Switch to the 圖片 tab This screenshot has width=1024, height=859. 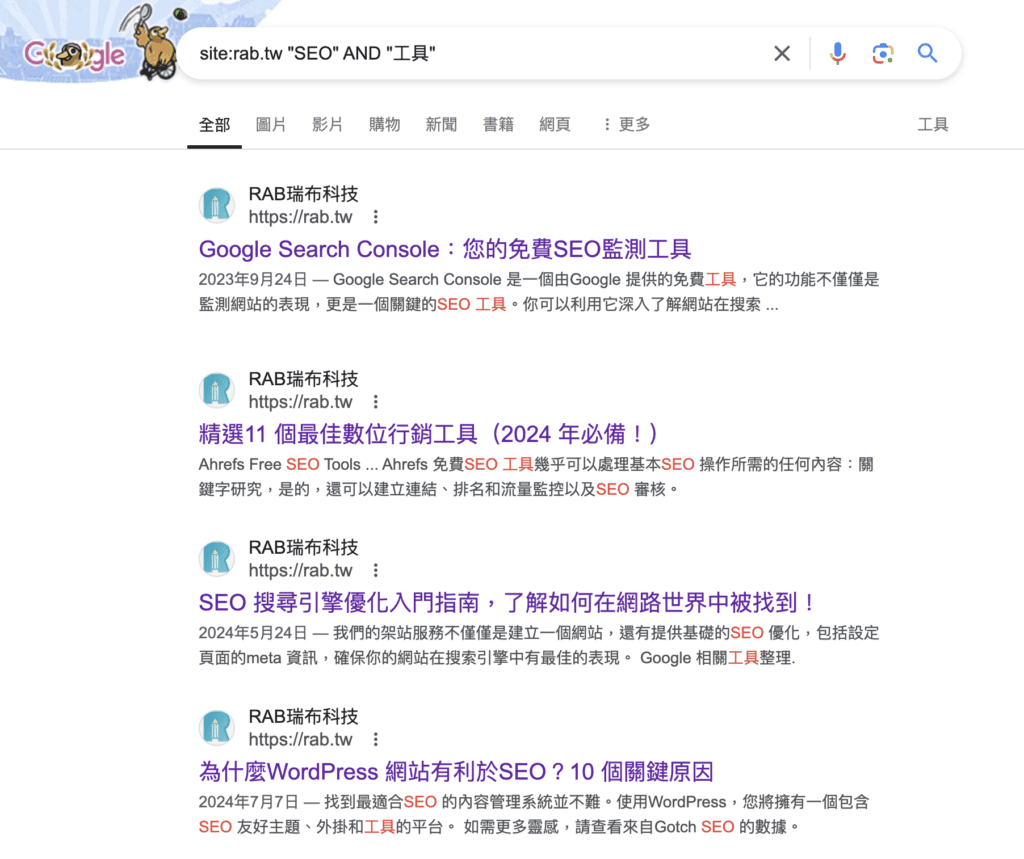[x=270, y=124]
